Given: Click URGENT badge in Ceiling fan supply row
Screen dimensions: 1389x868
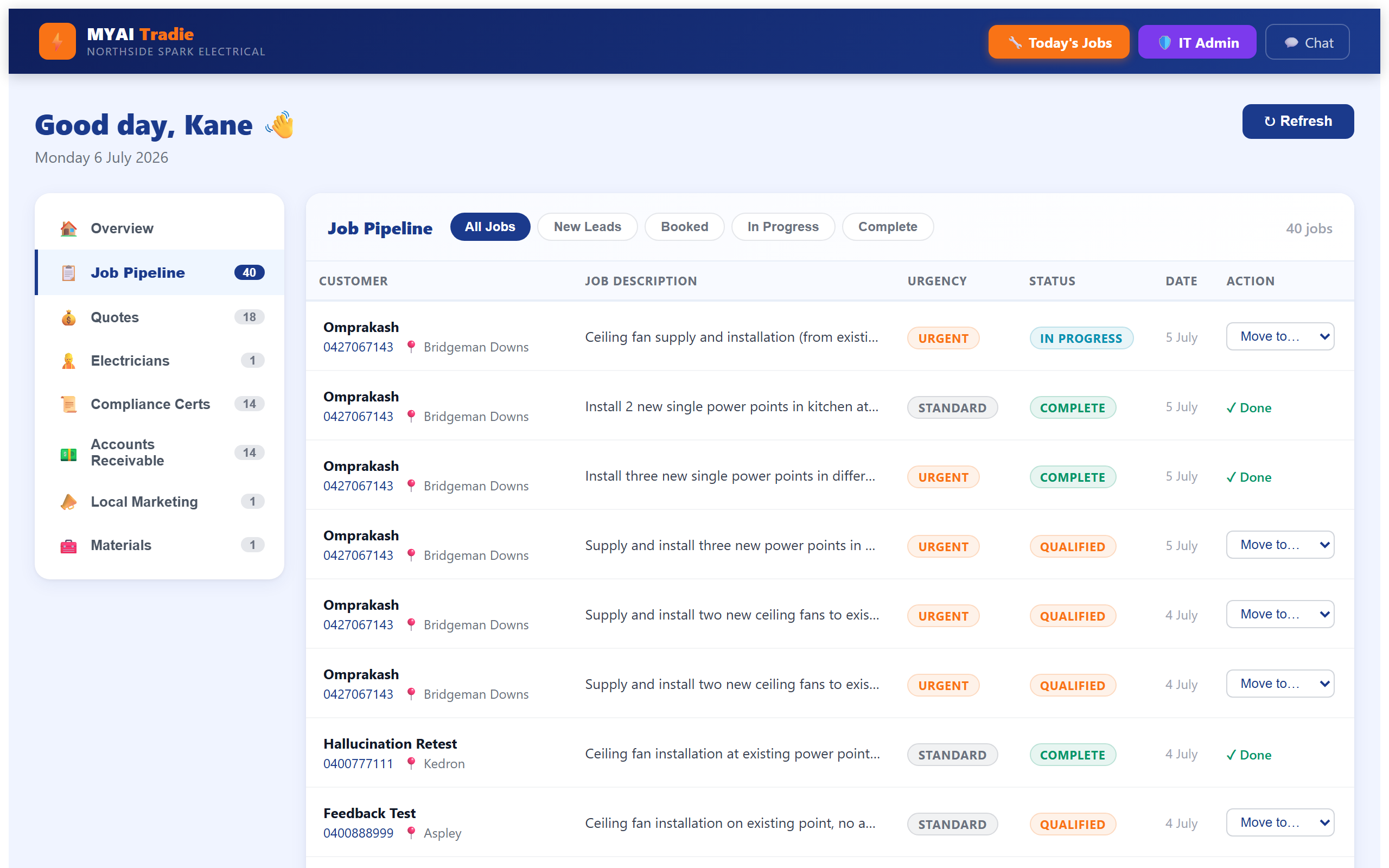Looking at the screenshot, I should [943, 338].
